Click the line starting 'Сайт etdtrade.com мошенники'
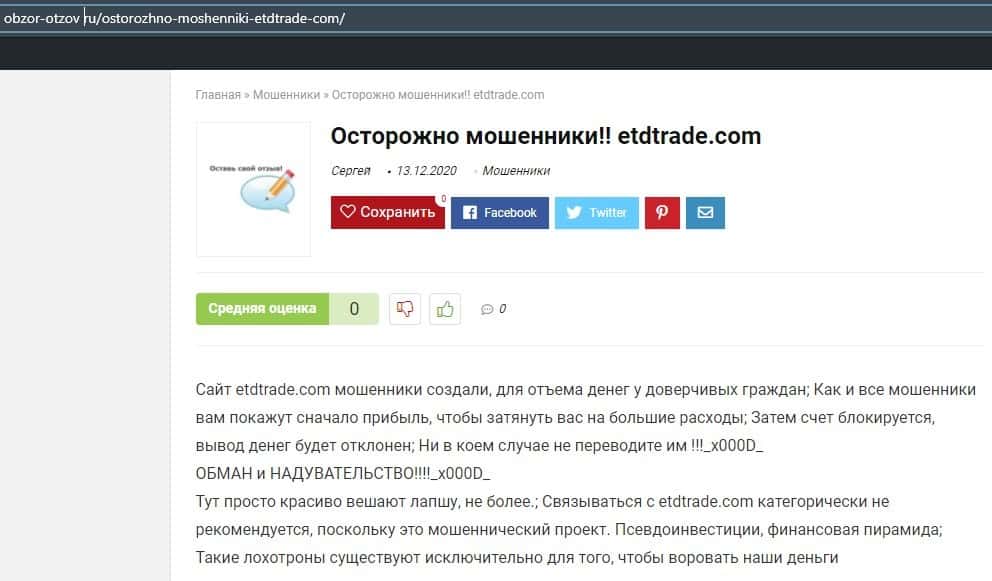 pos(585,390)
